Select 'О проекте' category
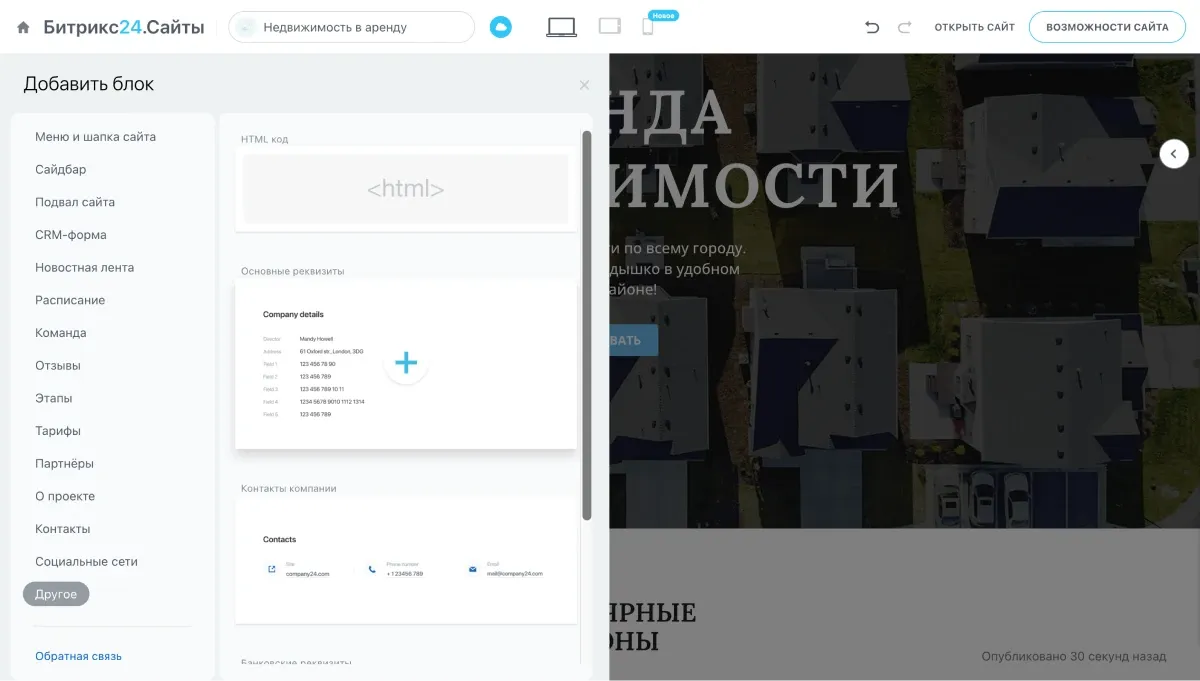 click(65, 496)
